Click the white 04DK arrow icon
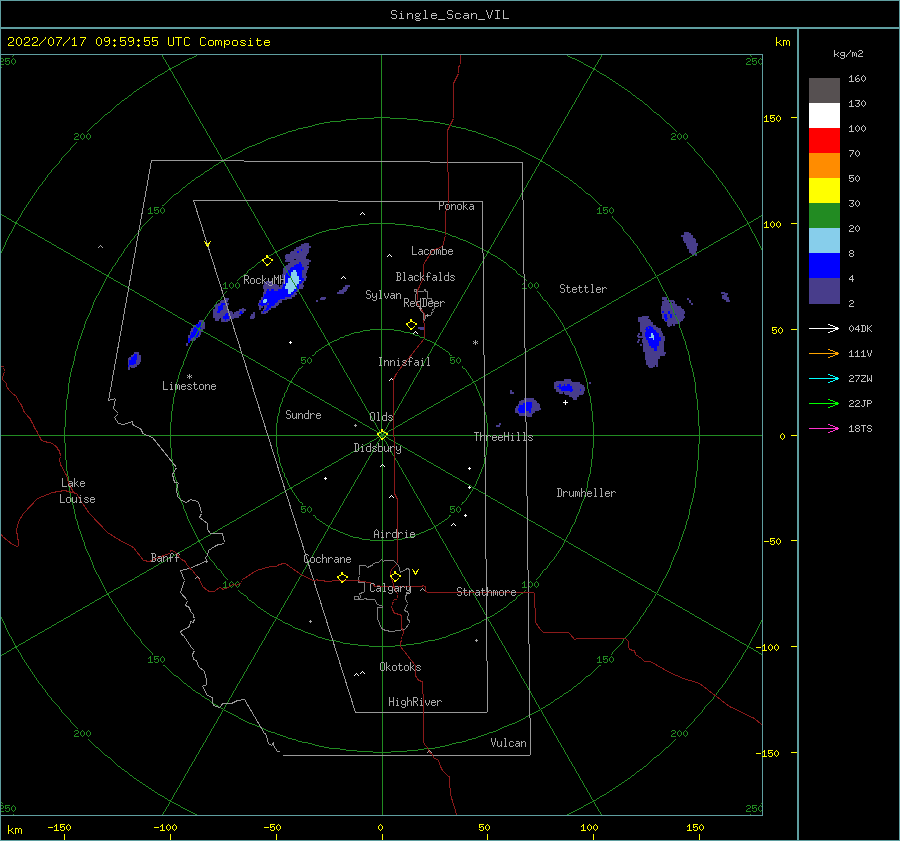Image resolution: width=900 pixels, height=841 pixels. tap(824, 328)
